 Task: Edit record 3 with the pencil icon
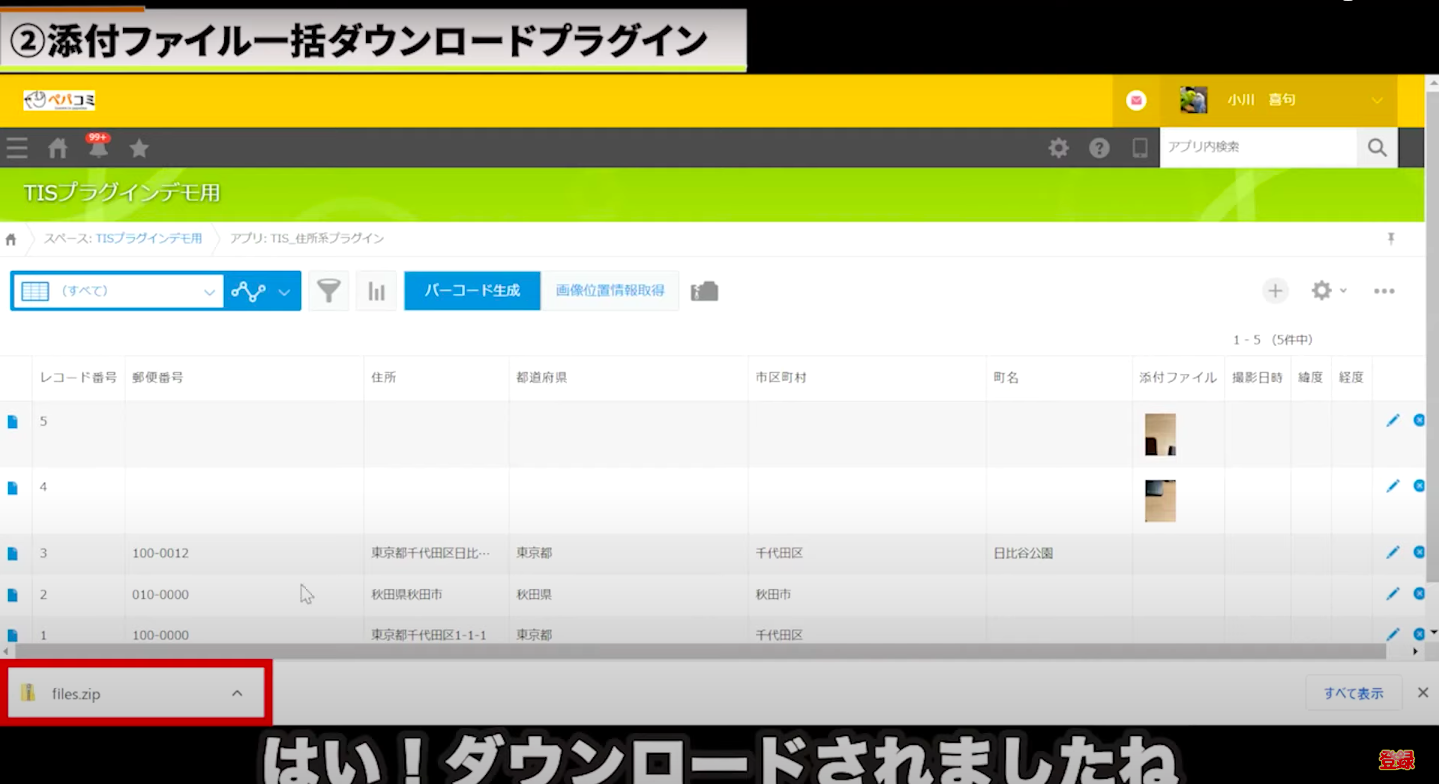click(1392, 551)
